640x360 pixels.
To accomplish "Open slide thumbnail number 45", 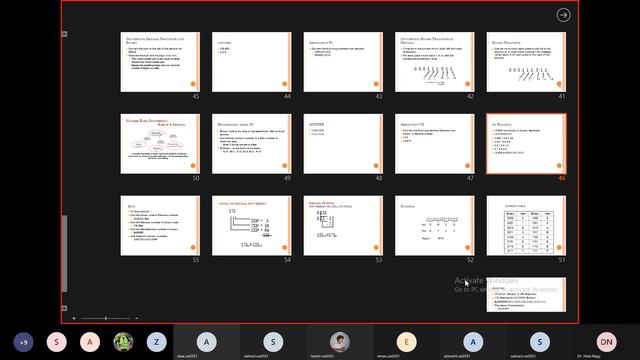I will pos(160,62).
